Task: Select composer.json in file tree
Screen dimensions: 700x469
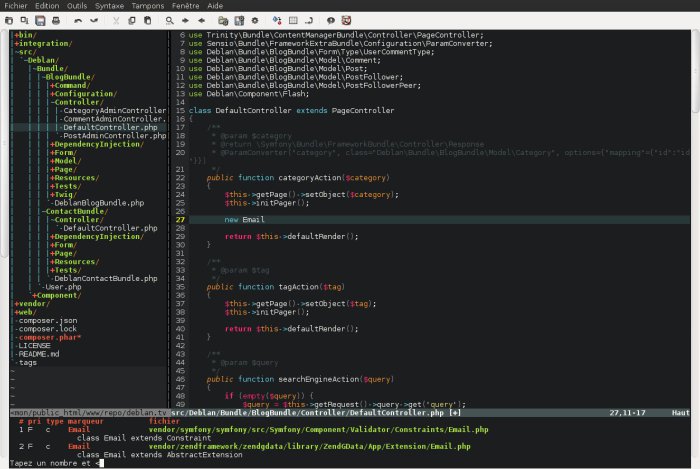Action: coord(47,320)
